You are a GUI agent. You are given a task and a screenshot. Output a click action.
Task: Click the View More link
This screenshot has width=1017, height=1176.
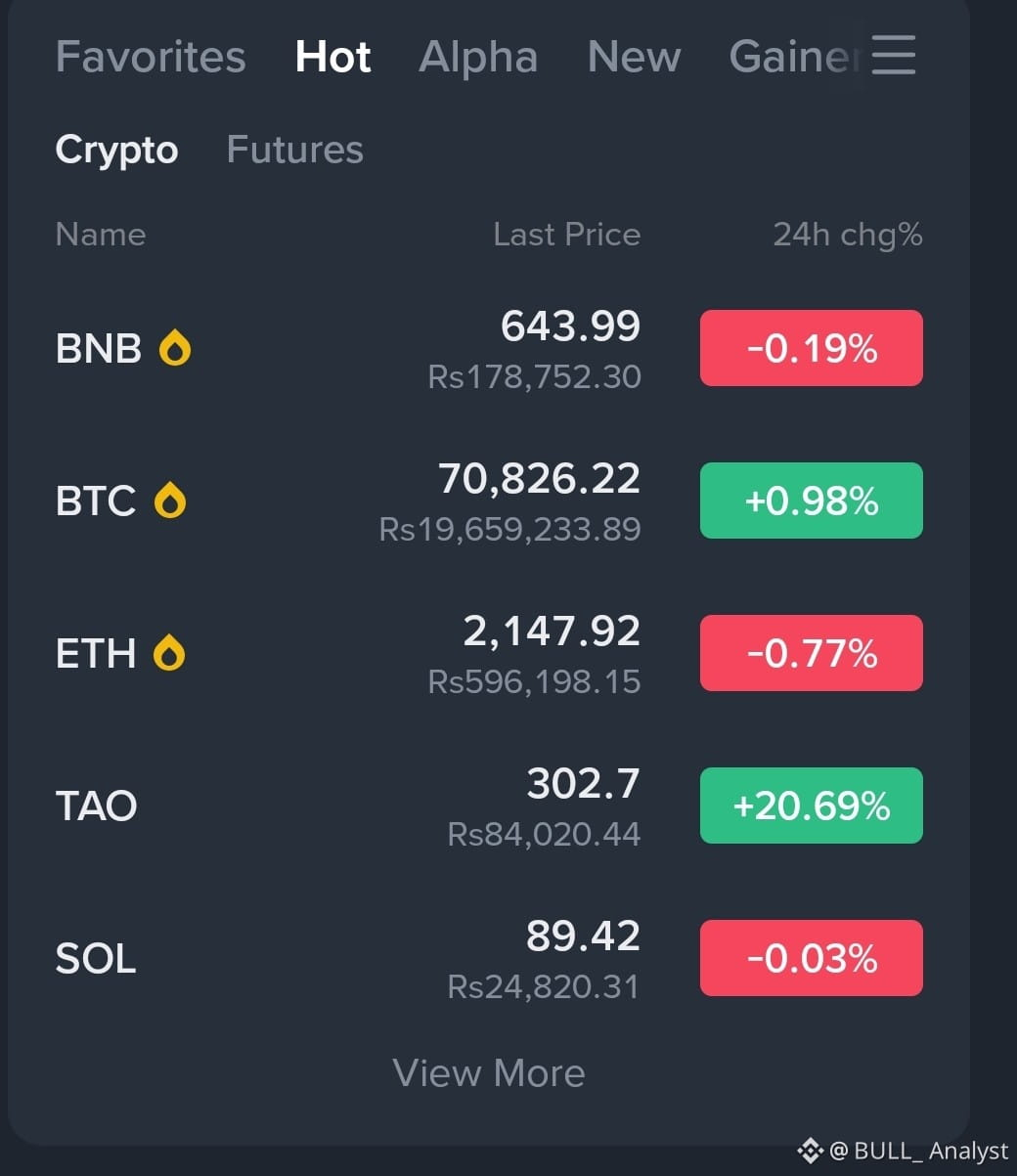click(489, 1073)
